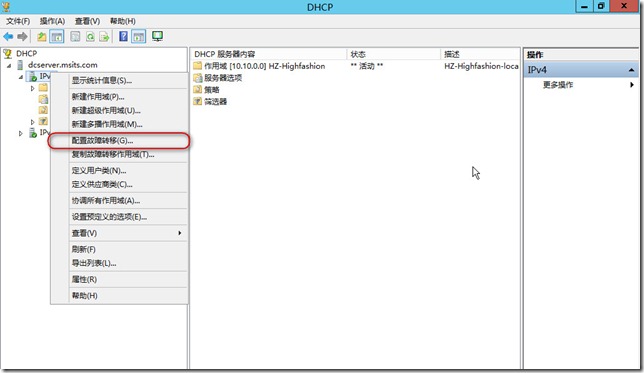
Task: Open the 帮助(H) menu in menu bar
Action: [122, 21]
